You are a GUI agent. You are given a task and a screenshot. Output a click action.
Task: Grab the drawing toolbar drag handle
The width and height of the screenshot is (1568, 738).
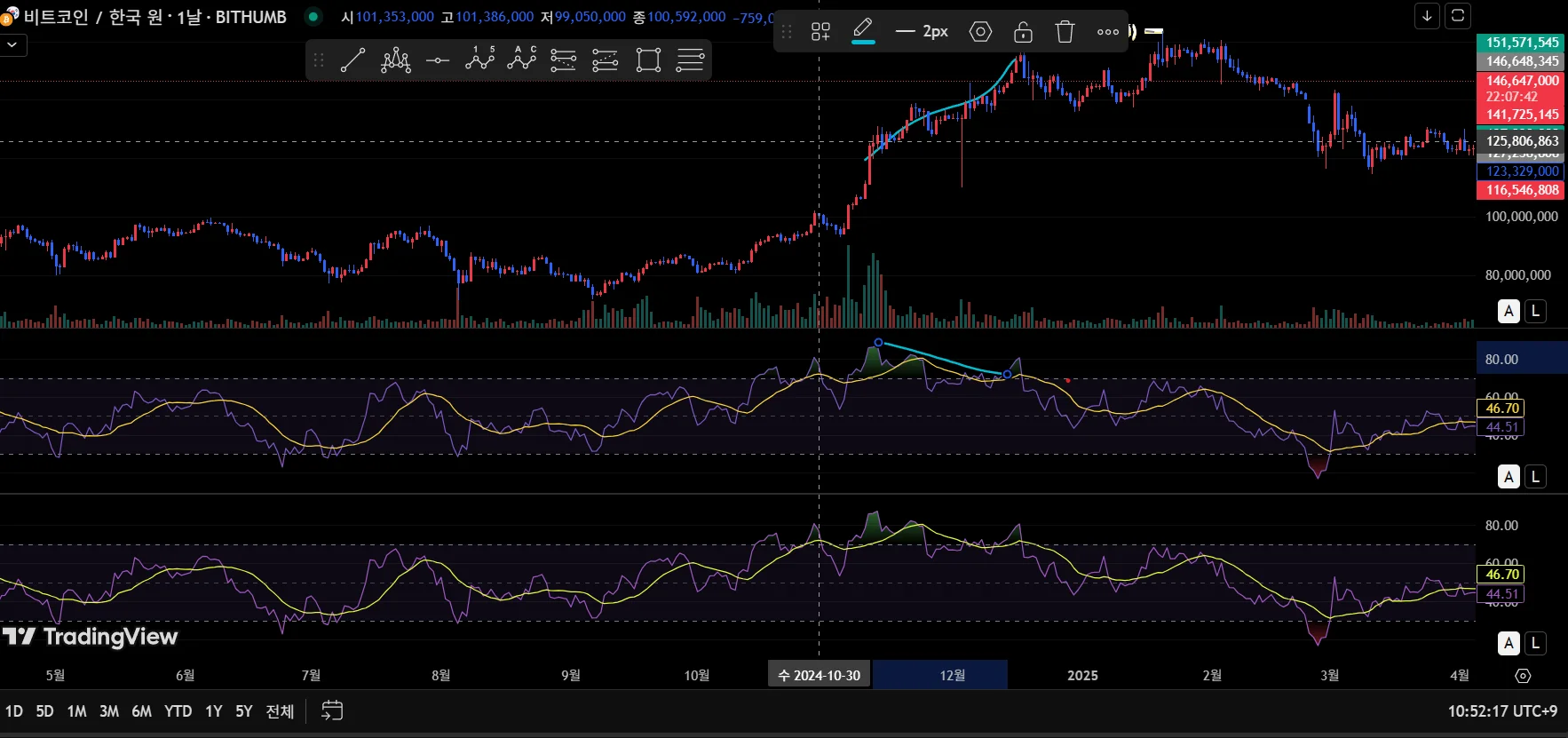point(787,32)
